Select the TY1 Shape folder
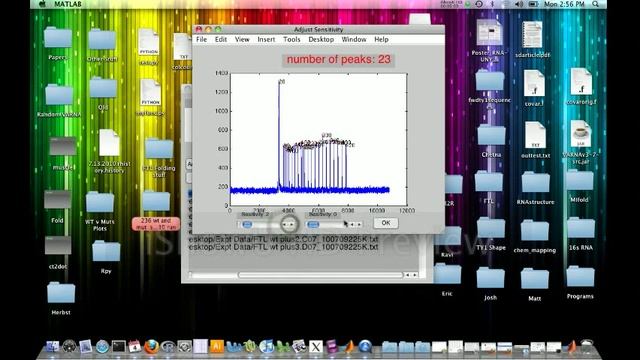Image resolution: width=640 pixels, height=360 pixels. coord(491,228)
